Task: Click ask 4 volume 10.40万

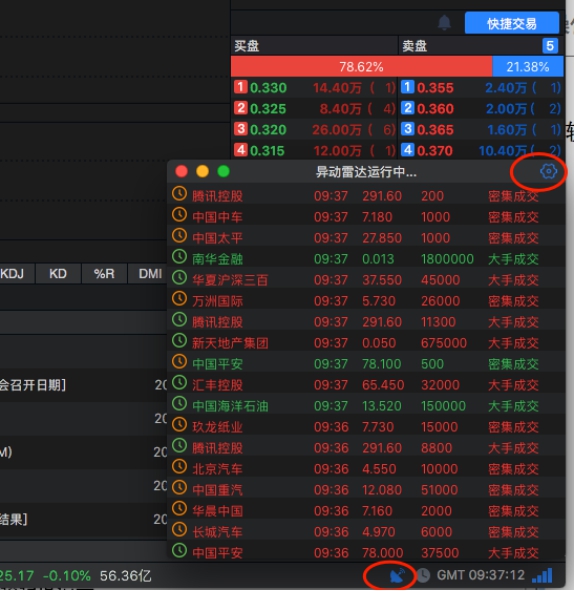Action: [x=503, y=151]
